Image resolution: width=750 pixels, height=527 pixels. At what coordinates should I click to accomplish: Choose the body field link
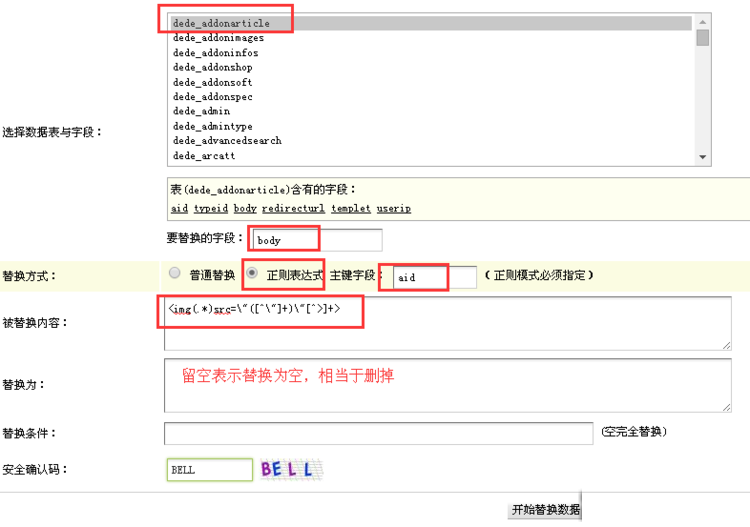click(245, 209)
